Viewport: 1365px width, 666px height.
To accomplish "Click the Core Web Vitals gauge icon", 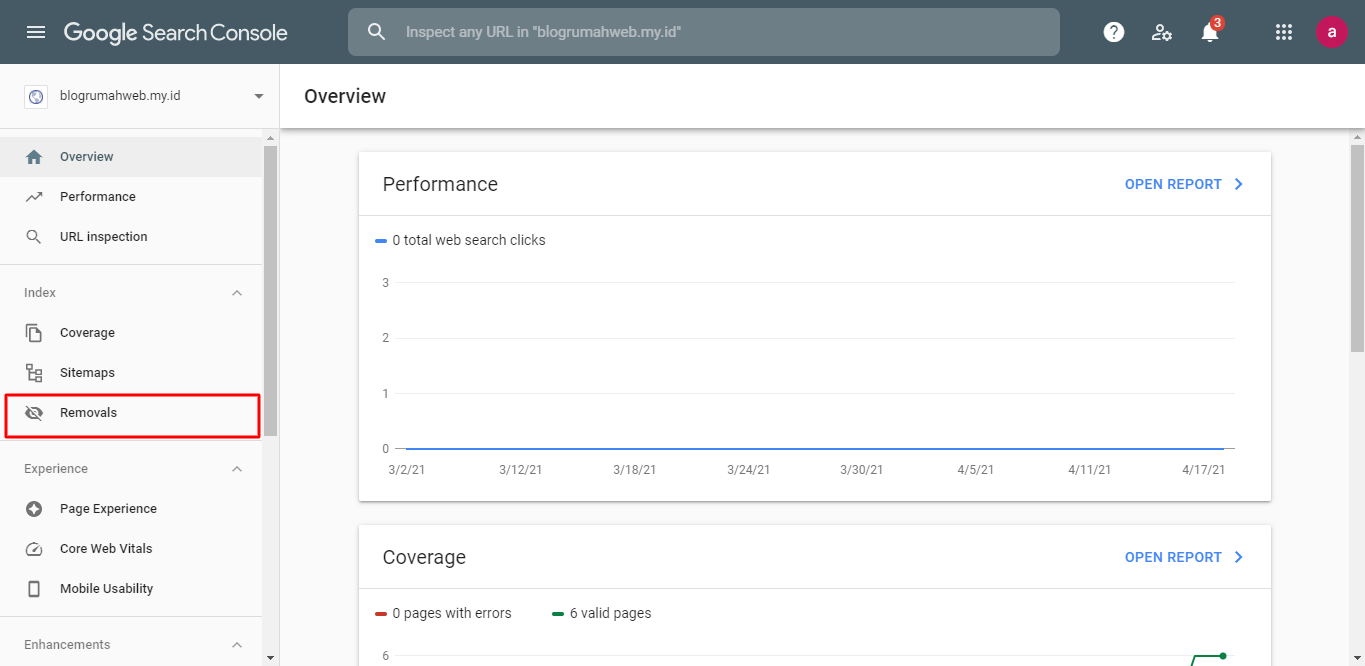I will pos(34,549).
